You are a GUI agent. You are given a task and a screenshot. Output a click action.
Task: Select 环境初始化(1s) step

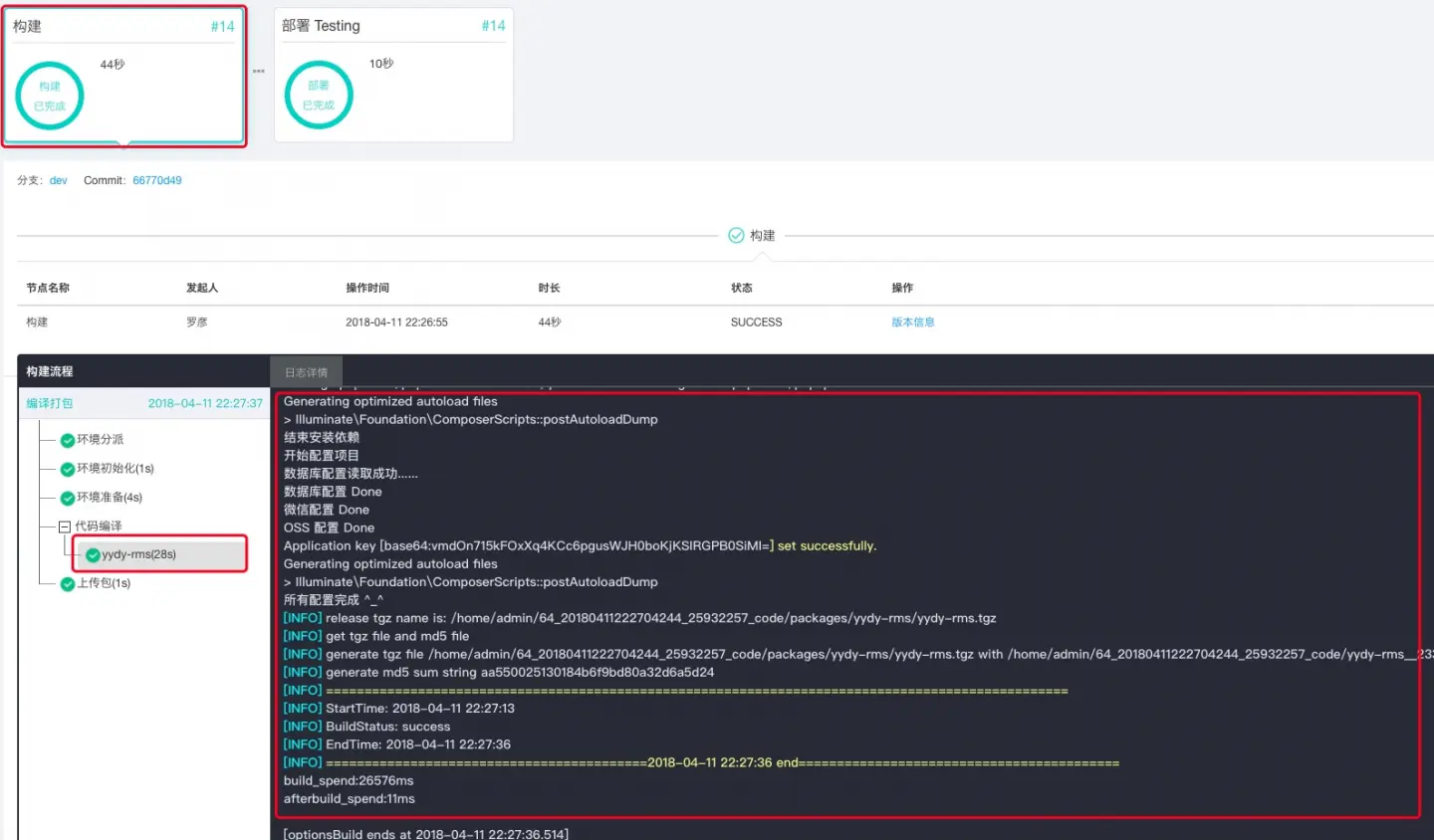coord(116,468)
